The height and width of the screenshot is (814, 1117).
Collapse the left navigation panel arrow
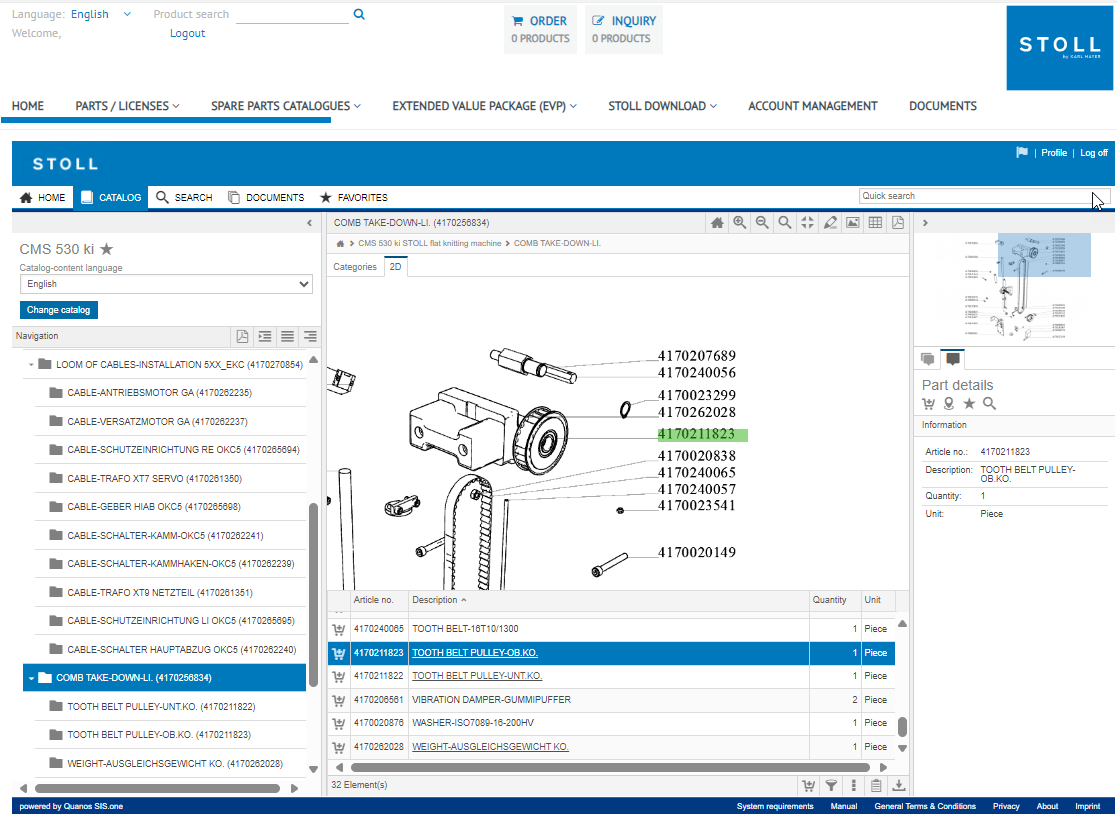pyautogui.click(x=309, y=223)
